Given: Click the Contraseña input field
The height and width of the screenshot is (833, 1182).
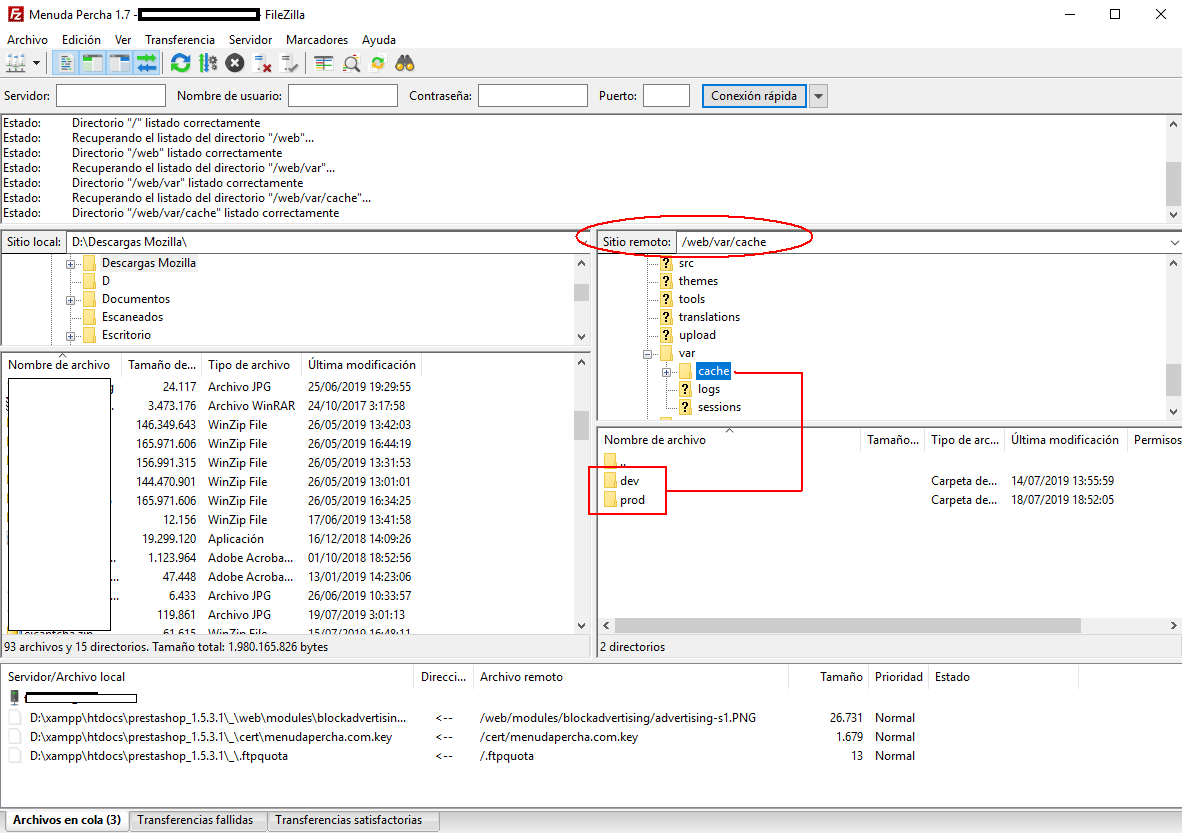Looking at the screenshot, I should (x=533, y=96).
